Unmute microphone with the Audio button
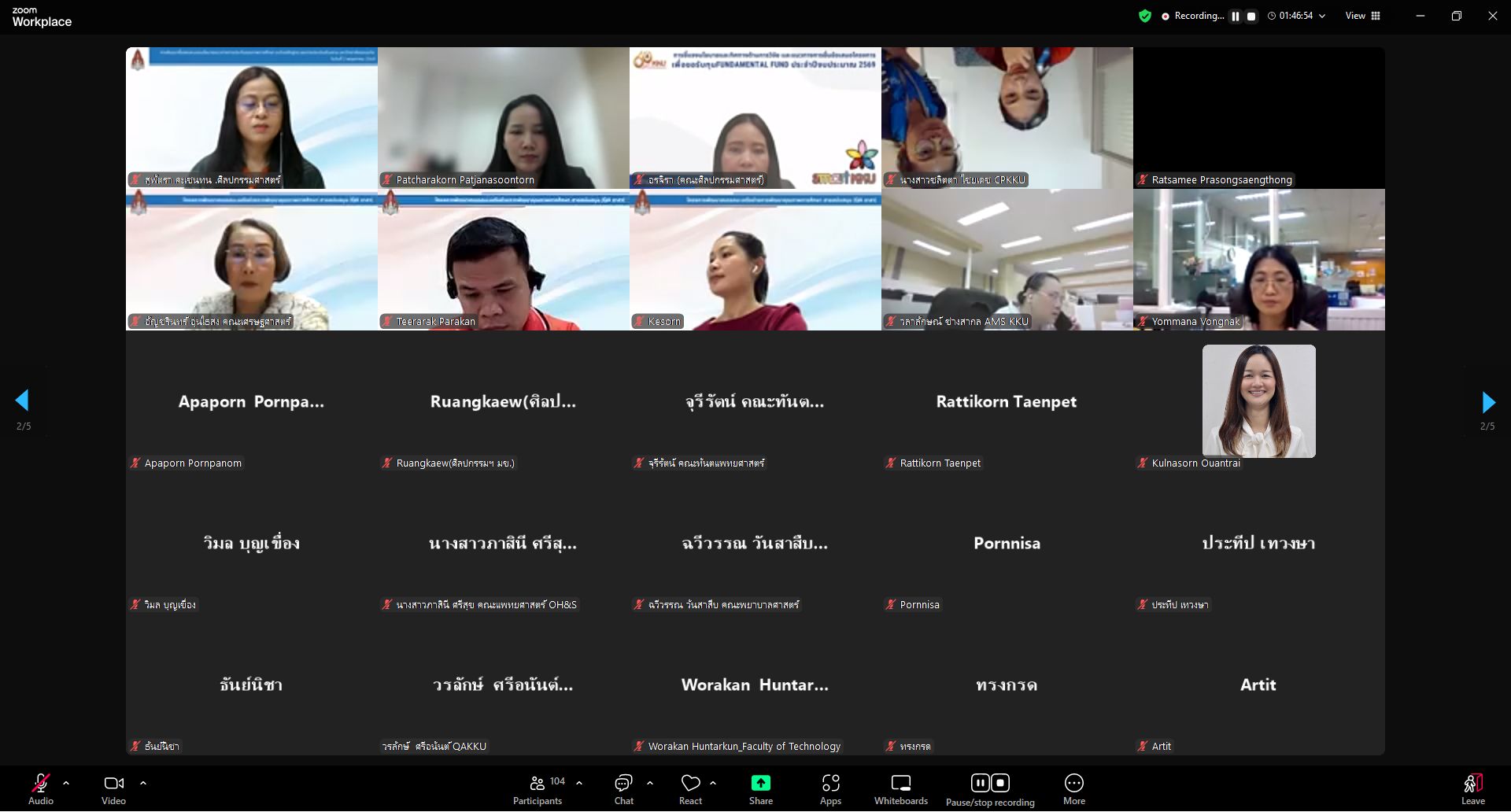Viewport: 1511px width, 812px height. coord(40,789)
